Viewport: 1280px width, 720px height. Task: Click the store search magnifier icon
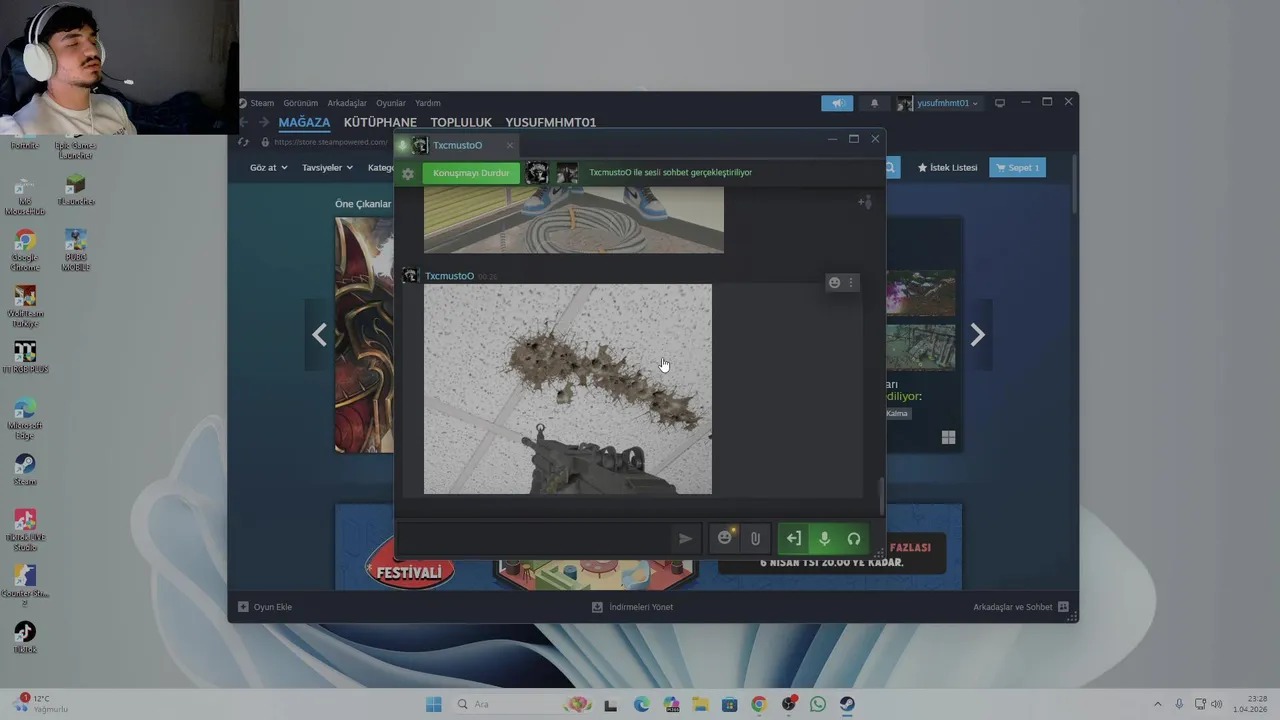coord(889,168)
